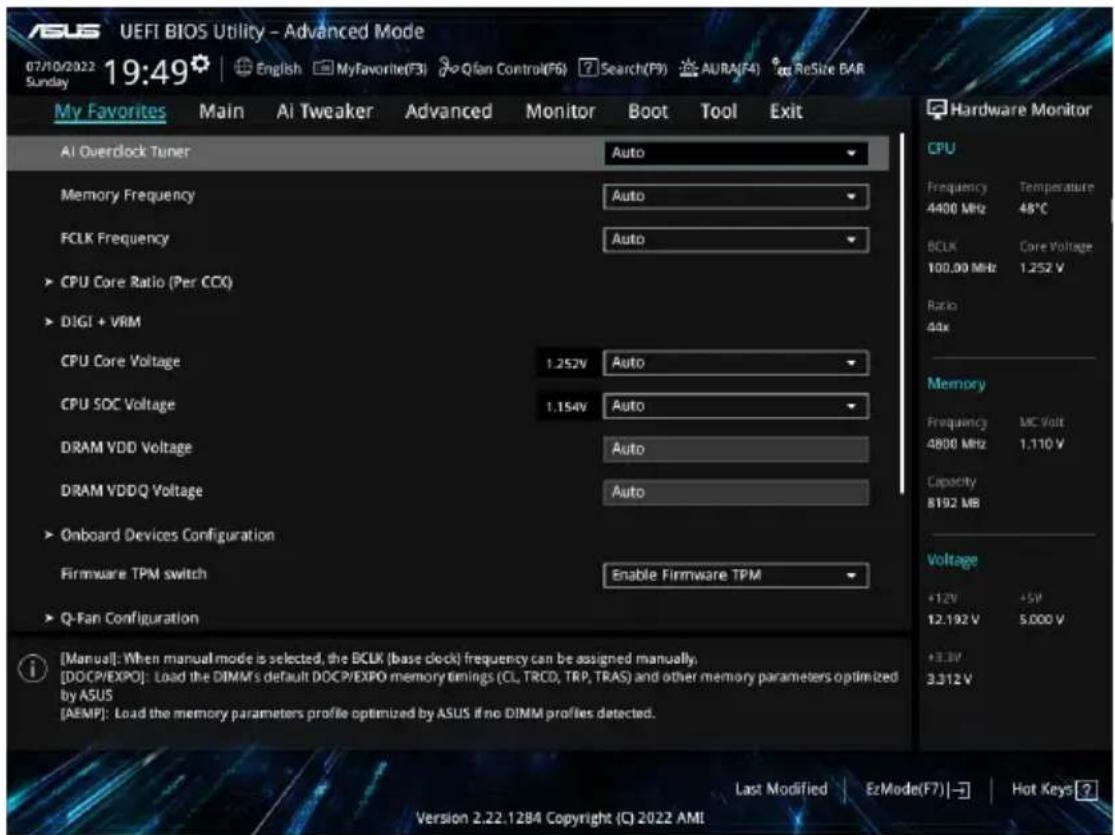Switch to My Favorites tab
Viewport: 1115px width, 835px height.
[x=110, y=112]
